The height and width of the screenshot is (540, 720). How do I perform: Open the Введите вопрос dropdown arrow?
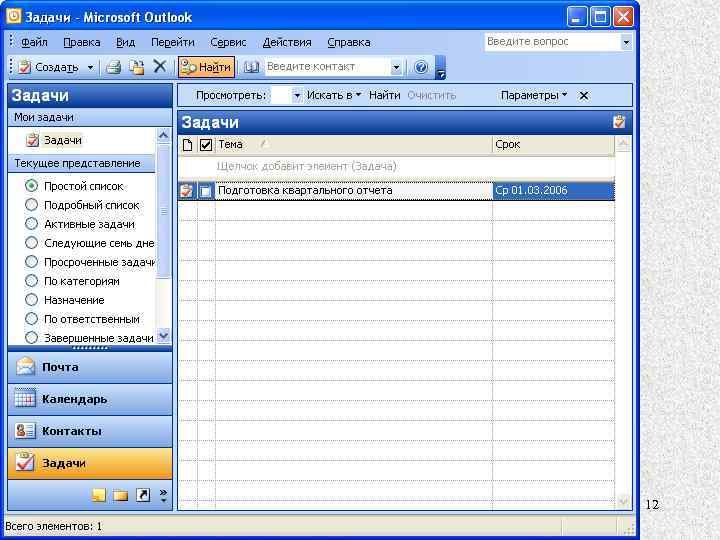626,42
